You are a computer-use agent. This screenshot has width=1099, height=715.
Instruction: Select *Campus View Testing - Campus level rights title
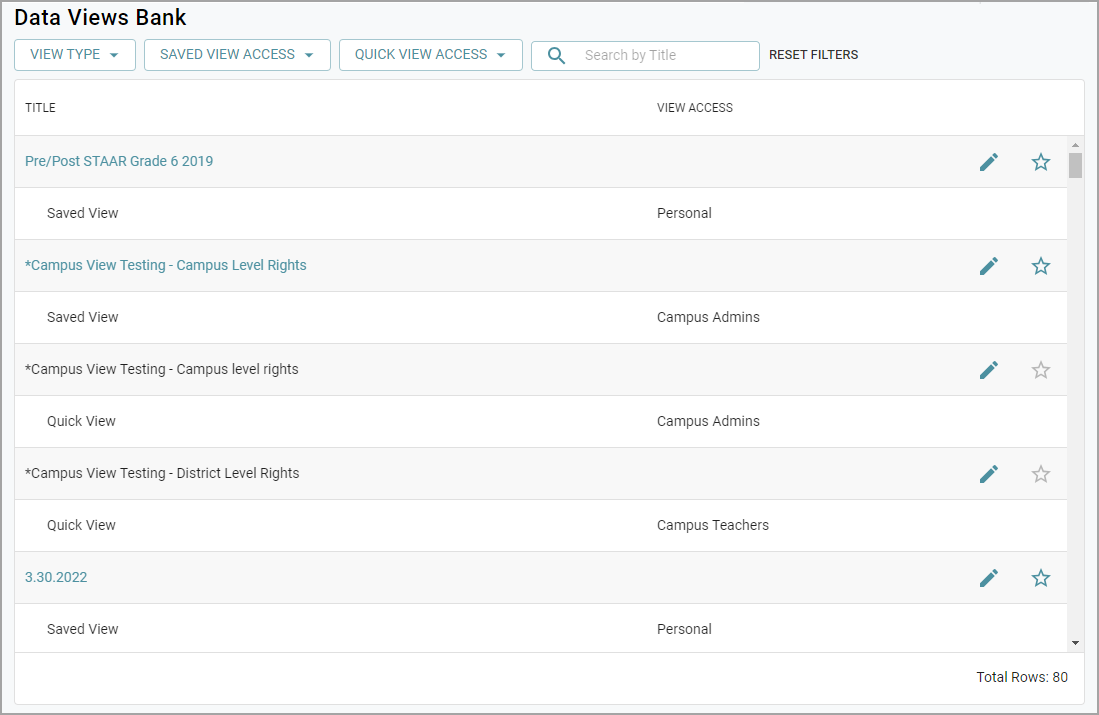pos(162,369)
